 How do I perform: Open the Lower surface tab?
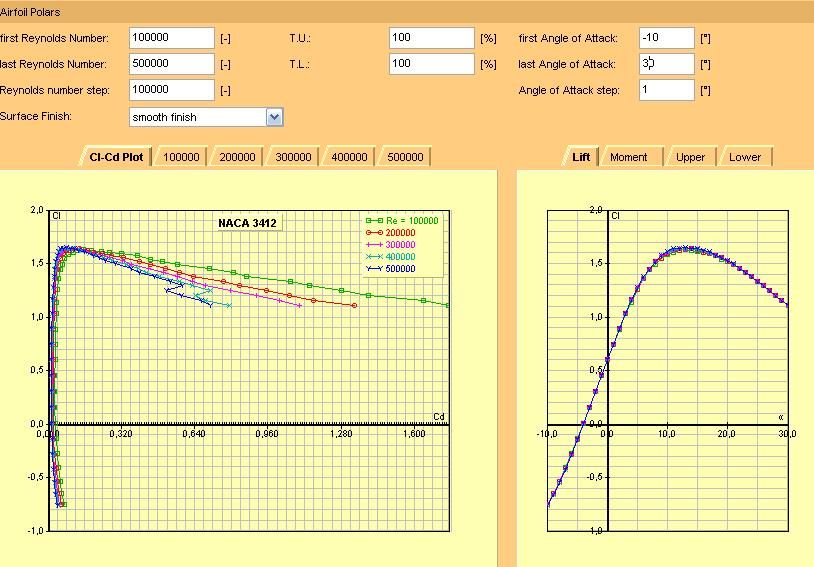745,157
